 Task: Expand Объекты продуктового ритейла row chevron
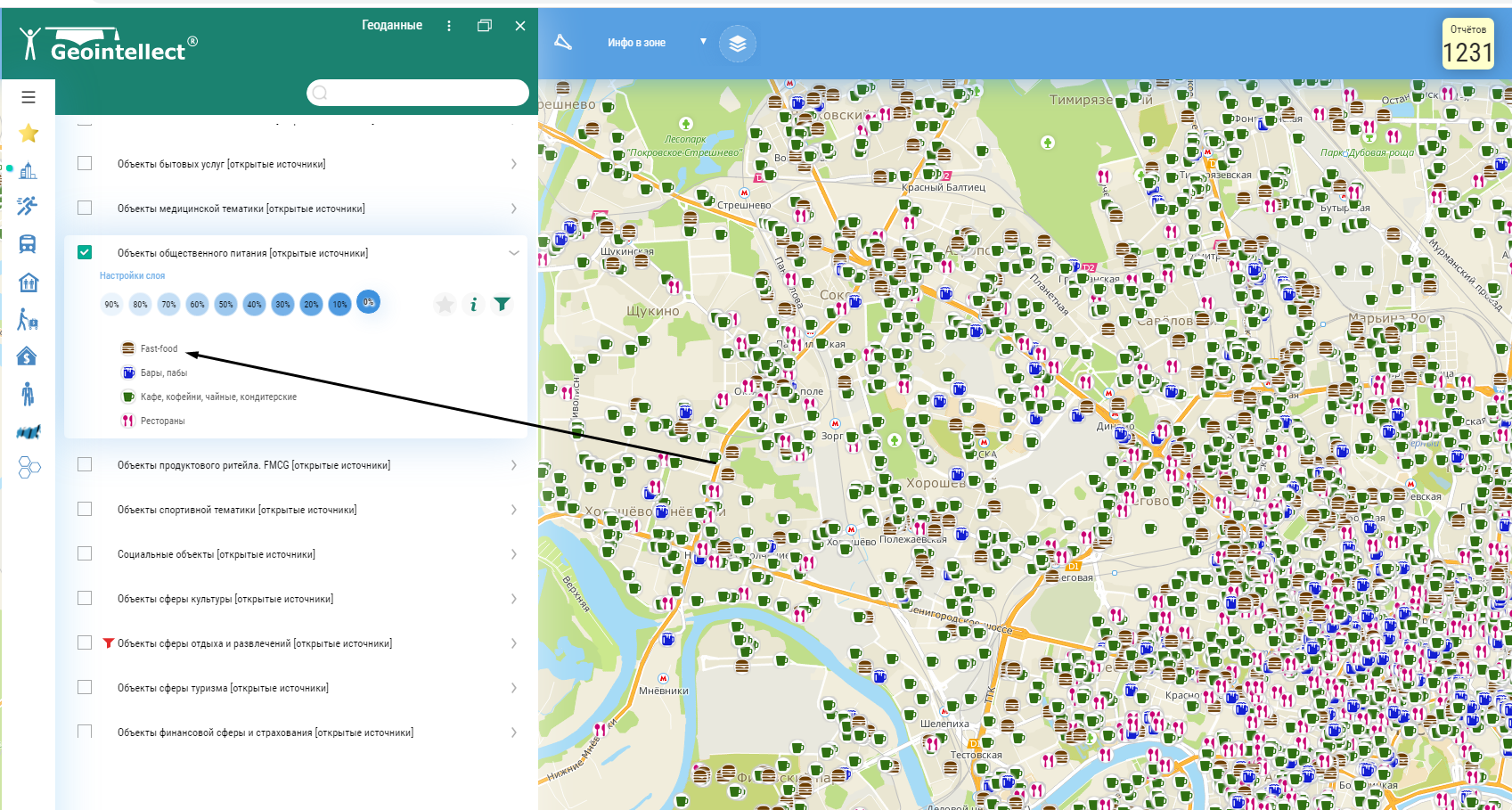(514, 465)
